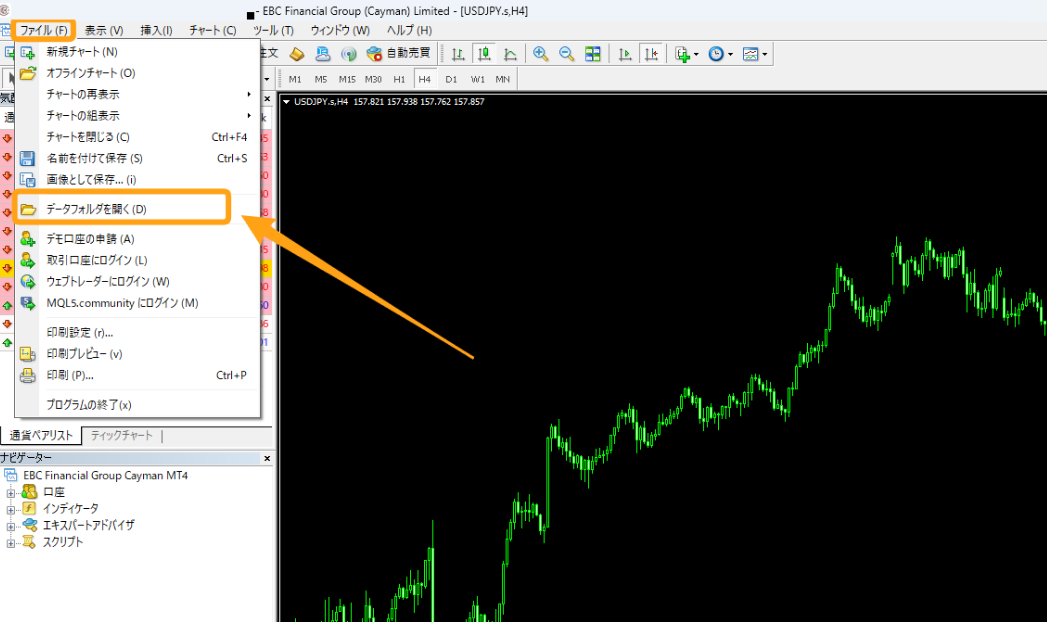Select the M30 timeframe
The width and height of the screenshot is (1047, 622).
[x=373, y=79]
